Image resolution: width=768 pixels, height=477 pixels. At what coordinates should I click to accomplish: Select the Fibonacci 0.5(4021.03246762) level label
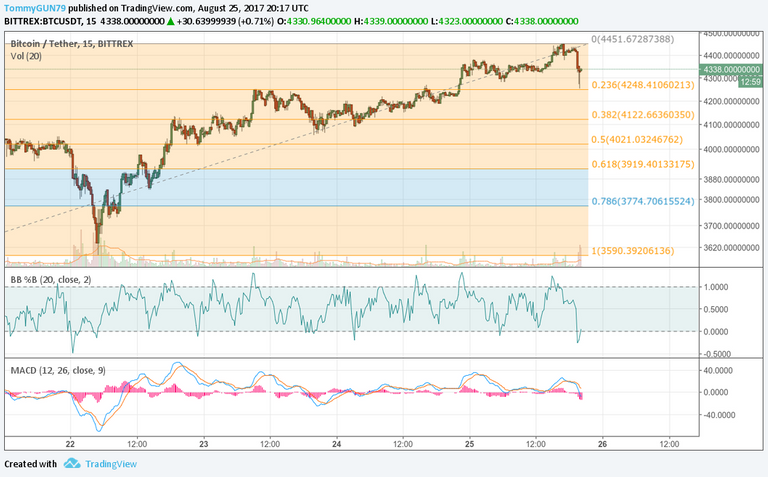(x=637, y=140)
